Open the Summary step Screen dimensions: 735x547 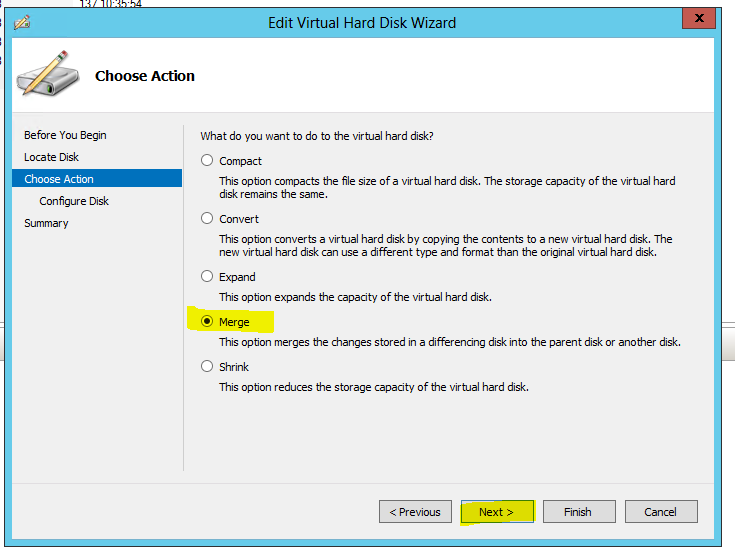[46, 223]
